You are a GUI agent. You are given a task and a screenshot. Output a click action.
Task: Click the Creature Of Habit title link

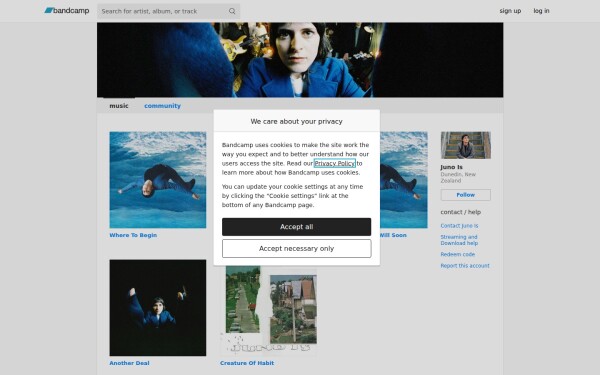(x=247, y=363)
